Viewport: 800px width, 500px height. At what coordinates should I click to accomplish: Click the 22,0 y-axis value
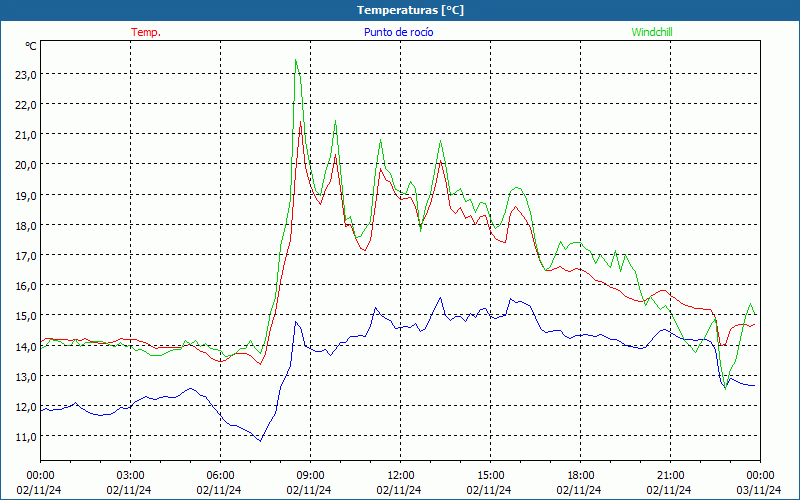(24, 105)
